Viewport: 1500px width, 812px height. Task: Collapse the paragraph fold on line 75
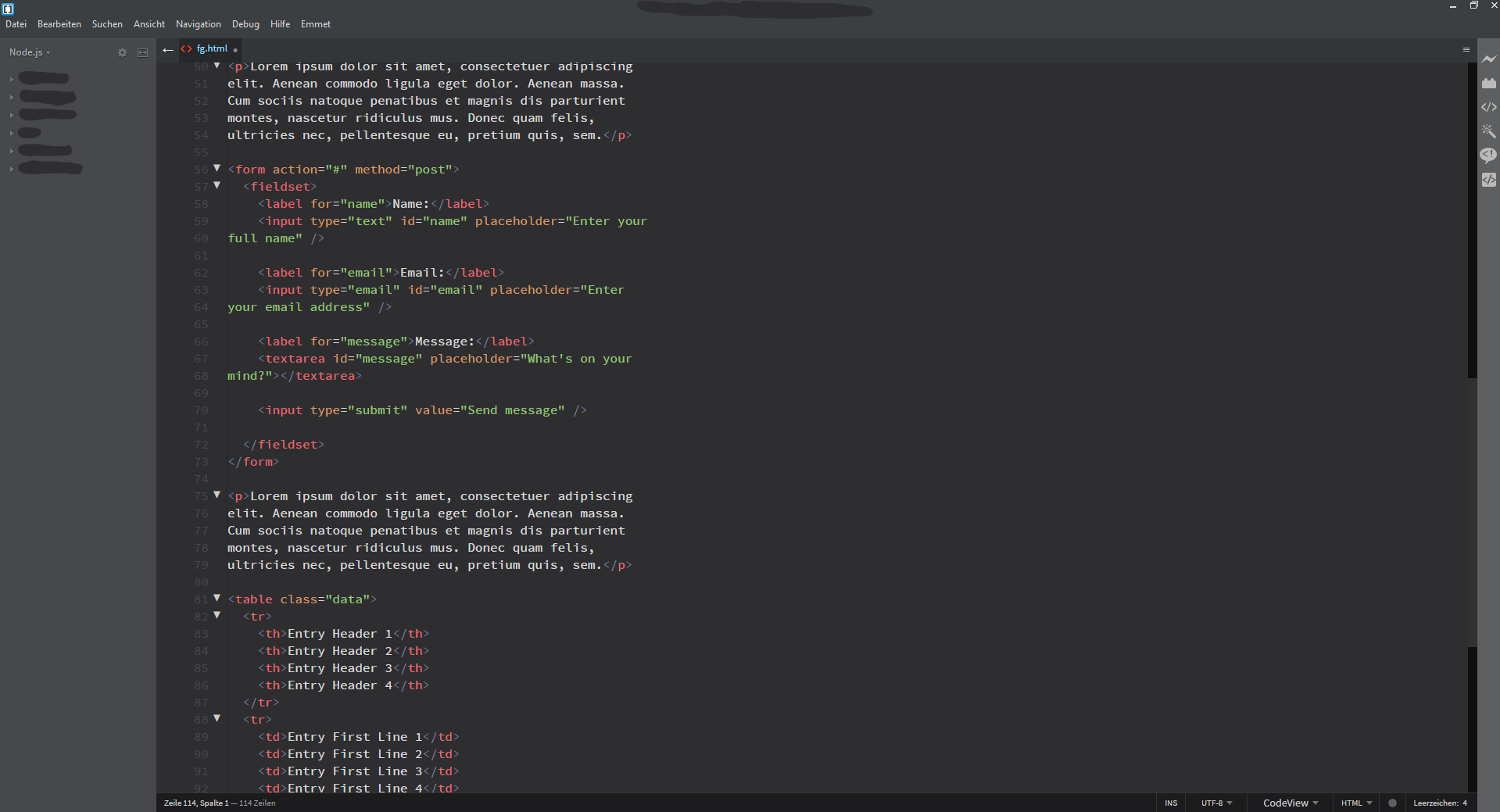217,495
